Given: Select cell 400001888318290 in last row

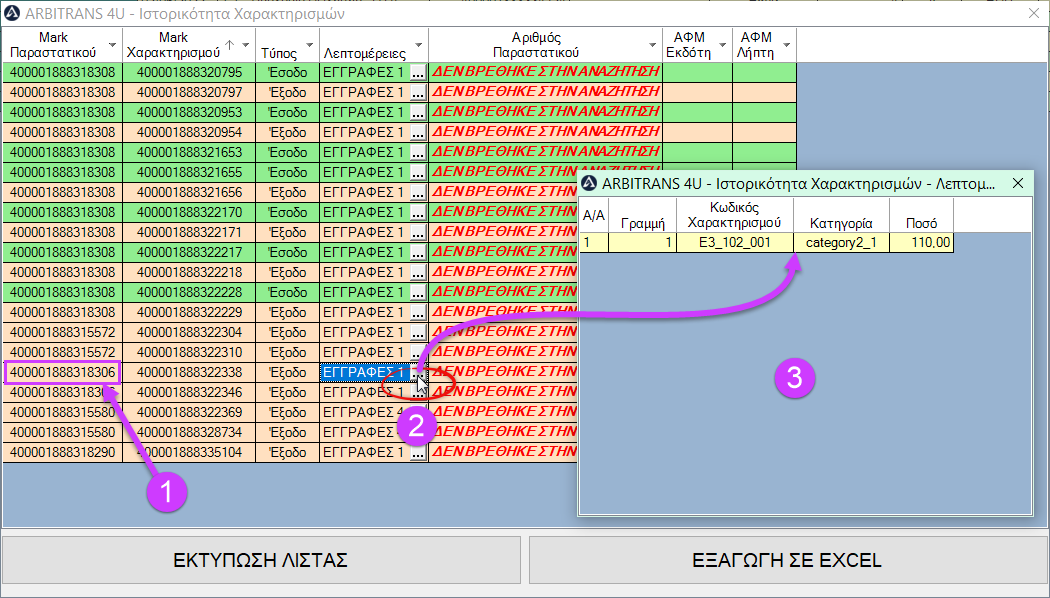Looking at the screenshot, I should tap(62, 453).
